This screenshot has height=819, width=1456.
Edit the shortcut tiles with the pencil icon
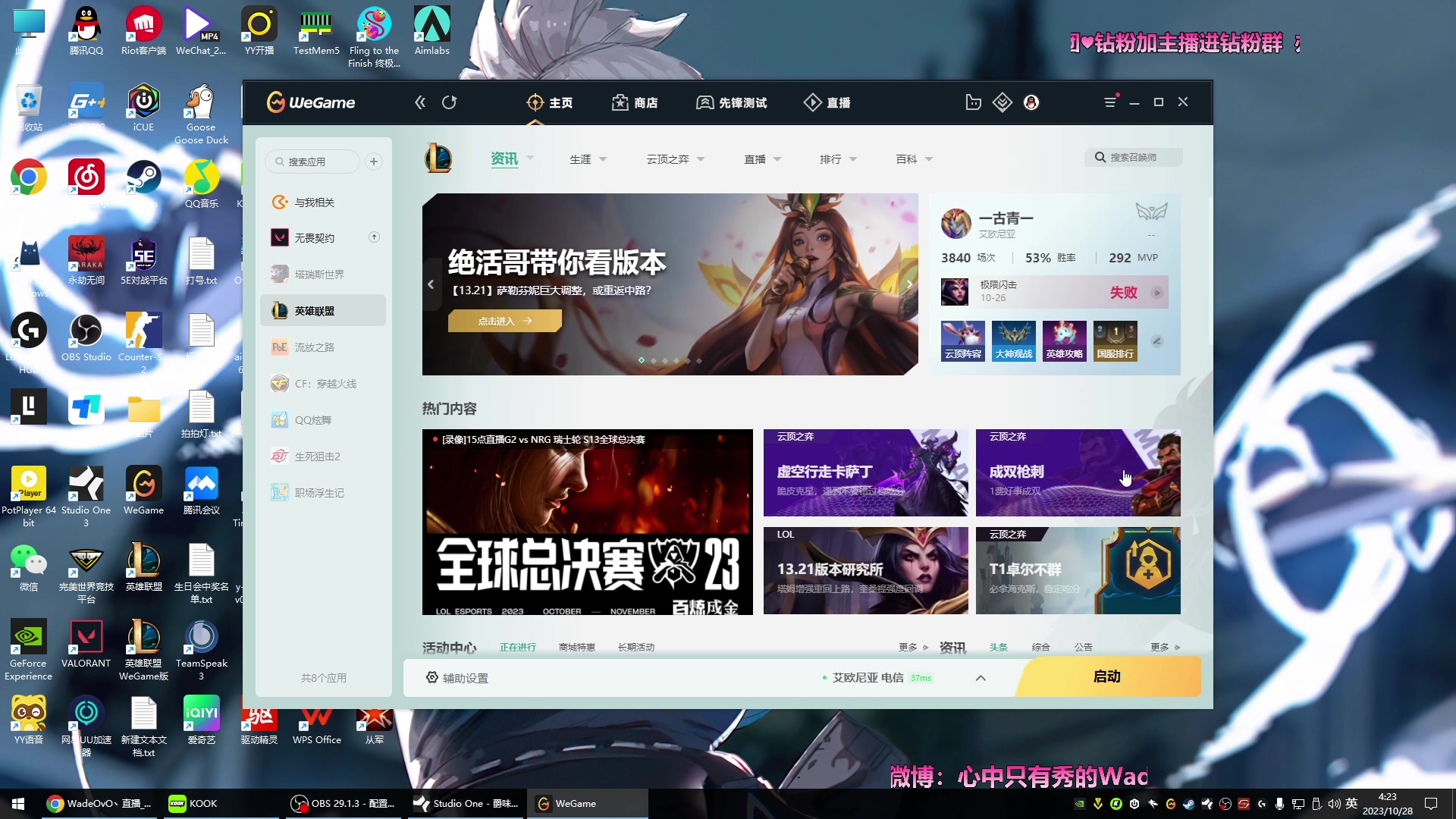(1157, 341)
